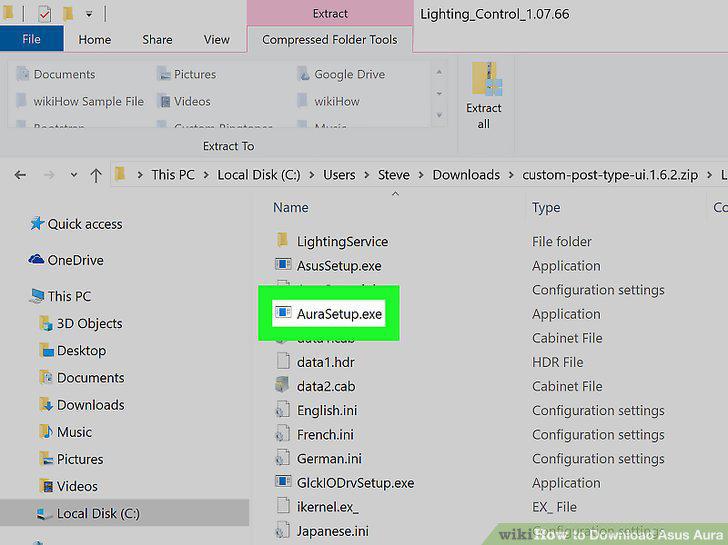The image size is (728, 545).
Task: Open the recent locations dropdown
Action: click(x=73, y=175)
